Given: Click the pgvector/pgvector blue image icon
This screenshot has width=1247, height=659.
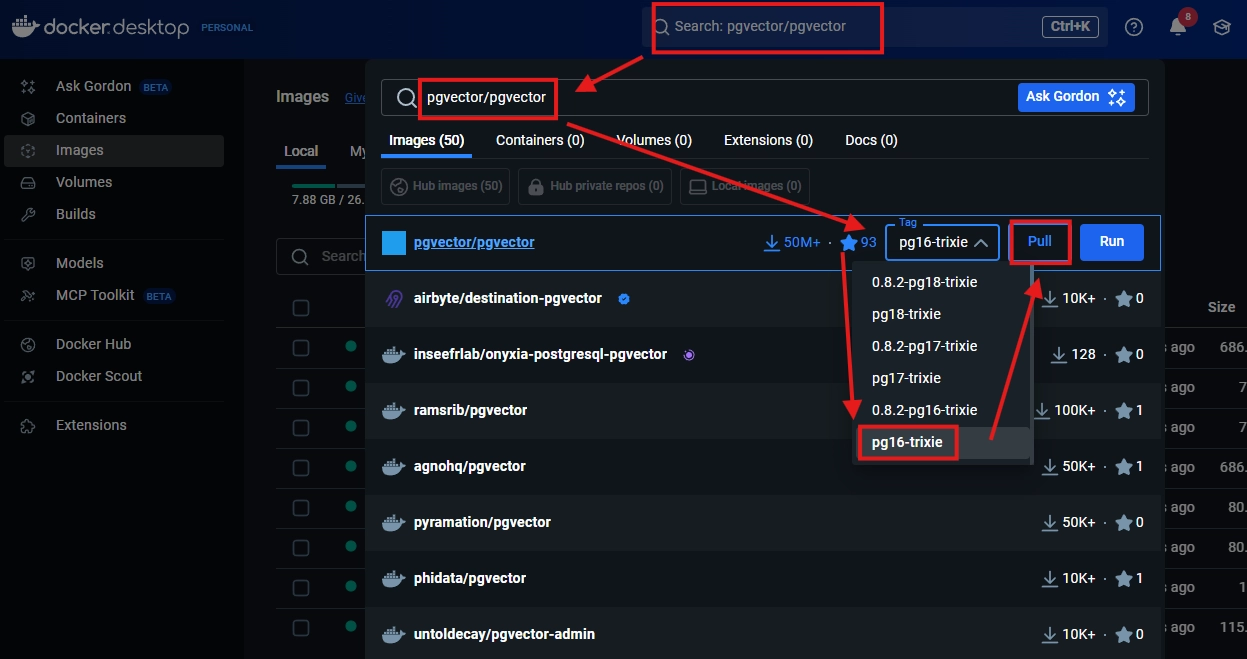Looking at the screenshot, I should (394, 242).
